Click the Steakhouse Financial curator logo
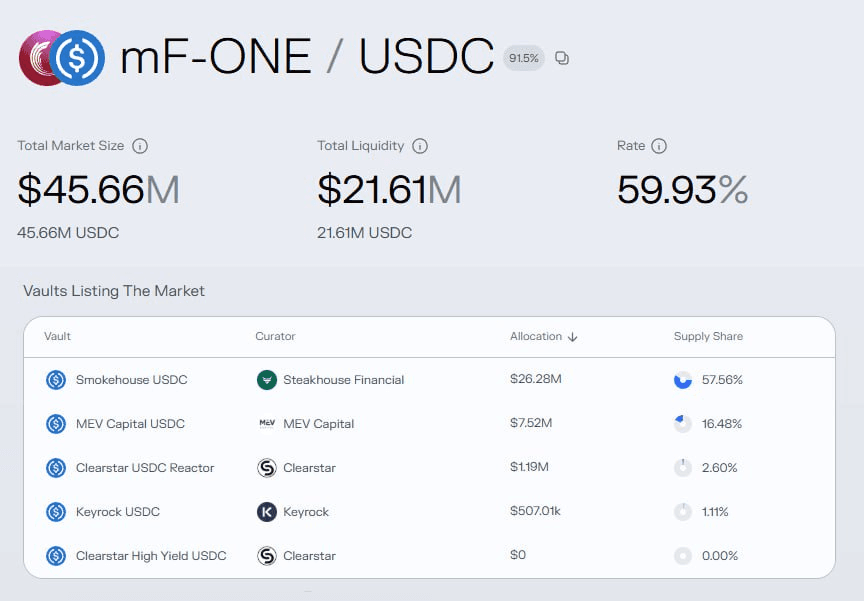 coord(266,380)
